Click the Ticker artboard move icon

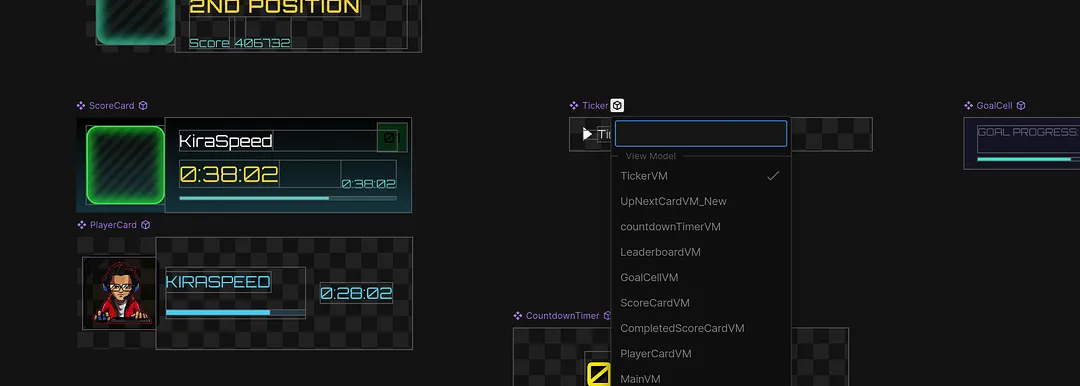[574, 105]
